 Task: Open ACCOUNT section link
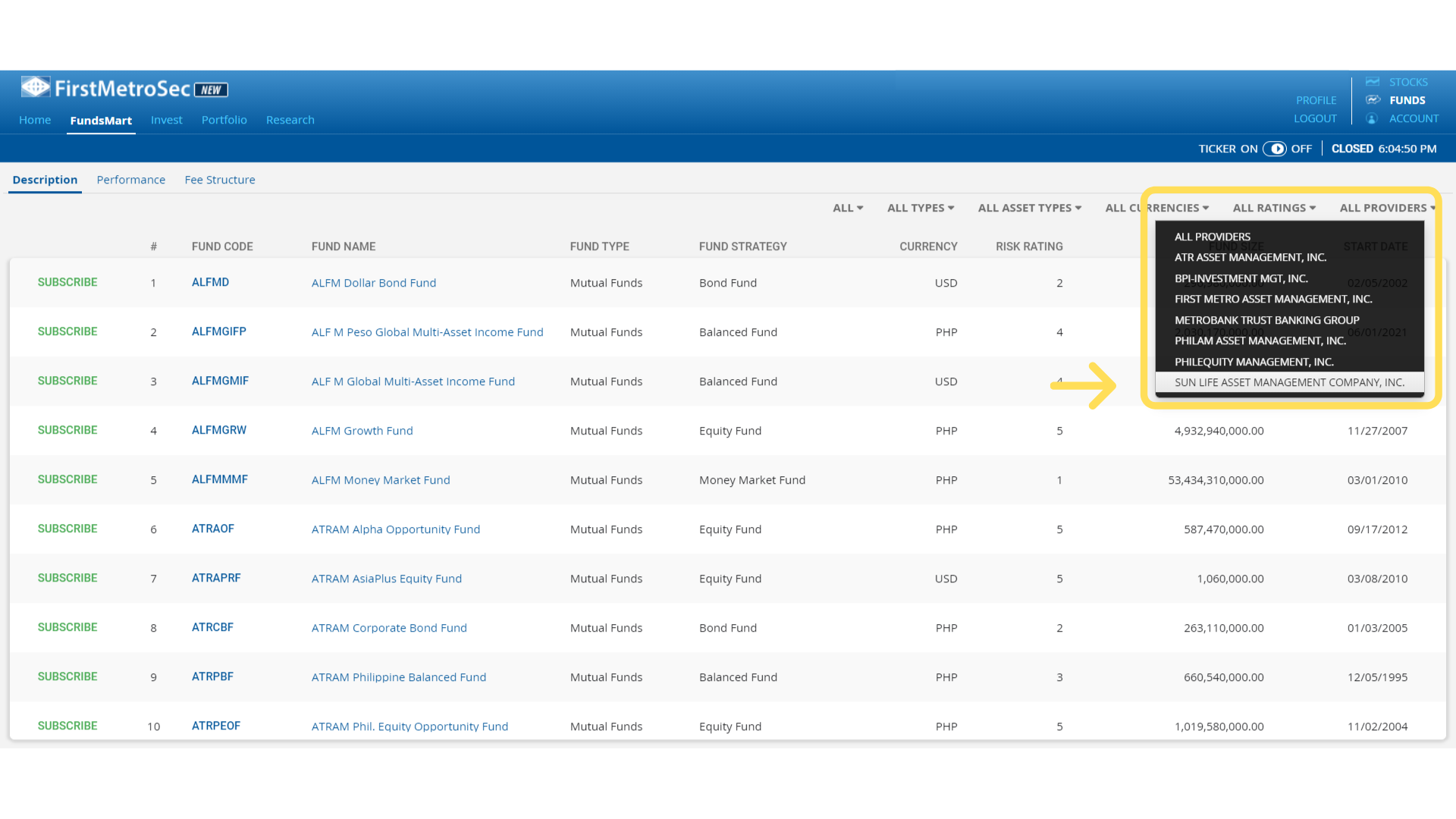[x=1414, y=118]
